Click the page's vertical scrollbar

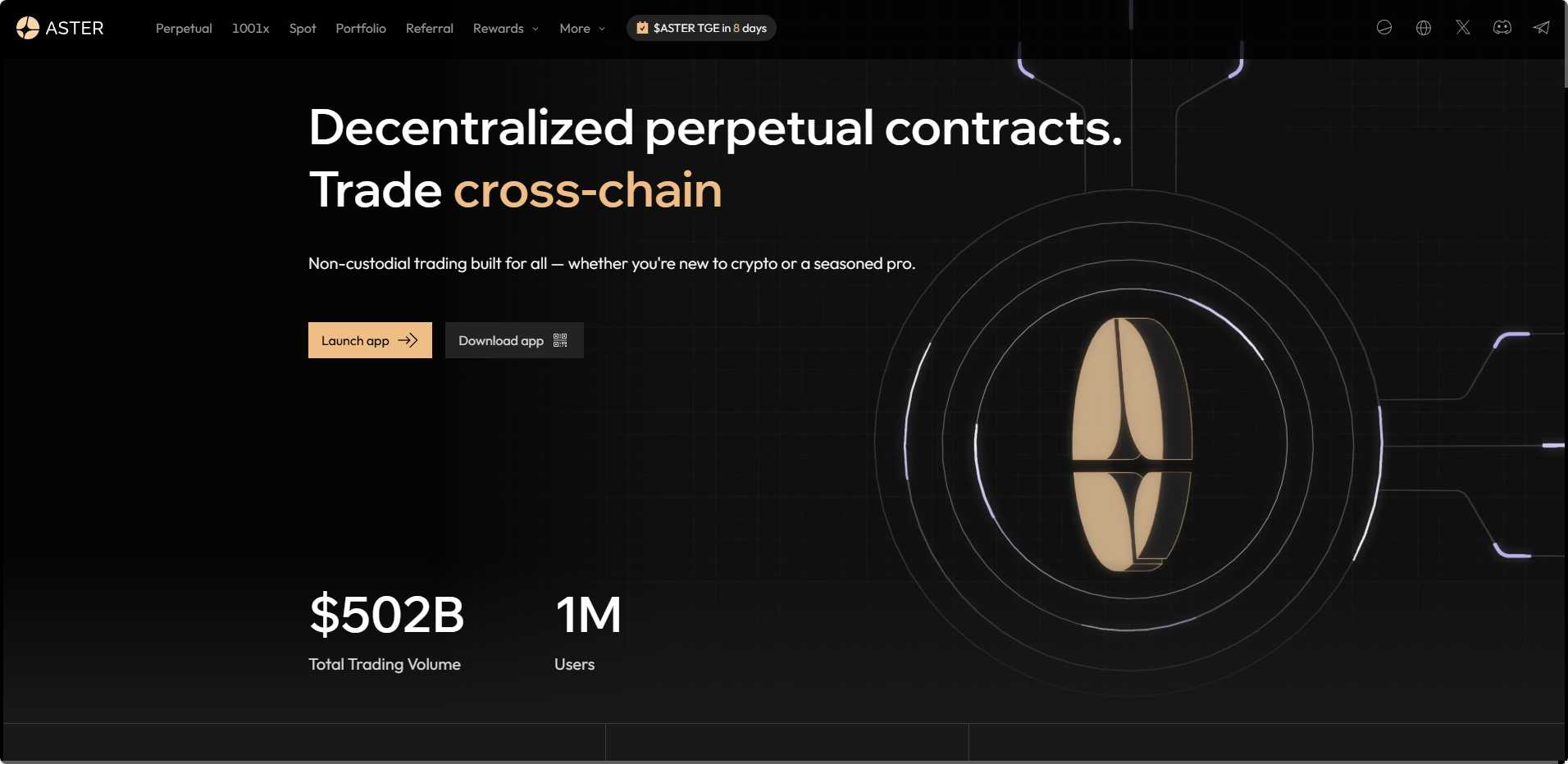[x=1566, y=49]
